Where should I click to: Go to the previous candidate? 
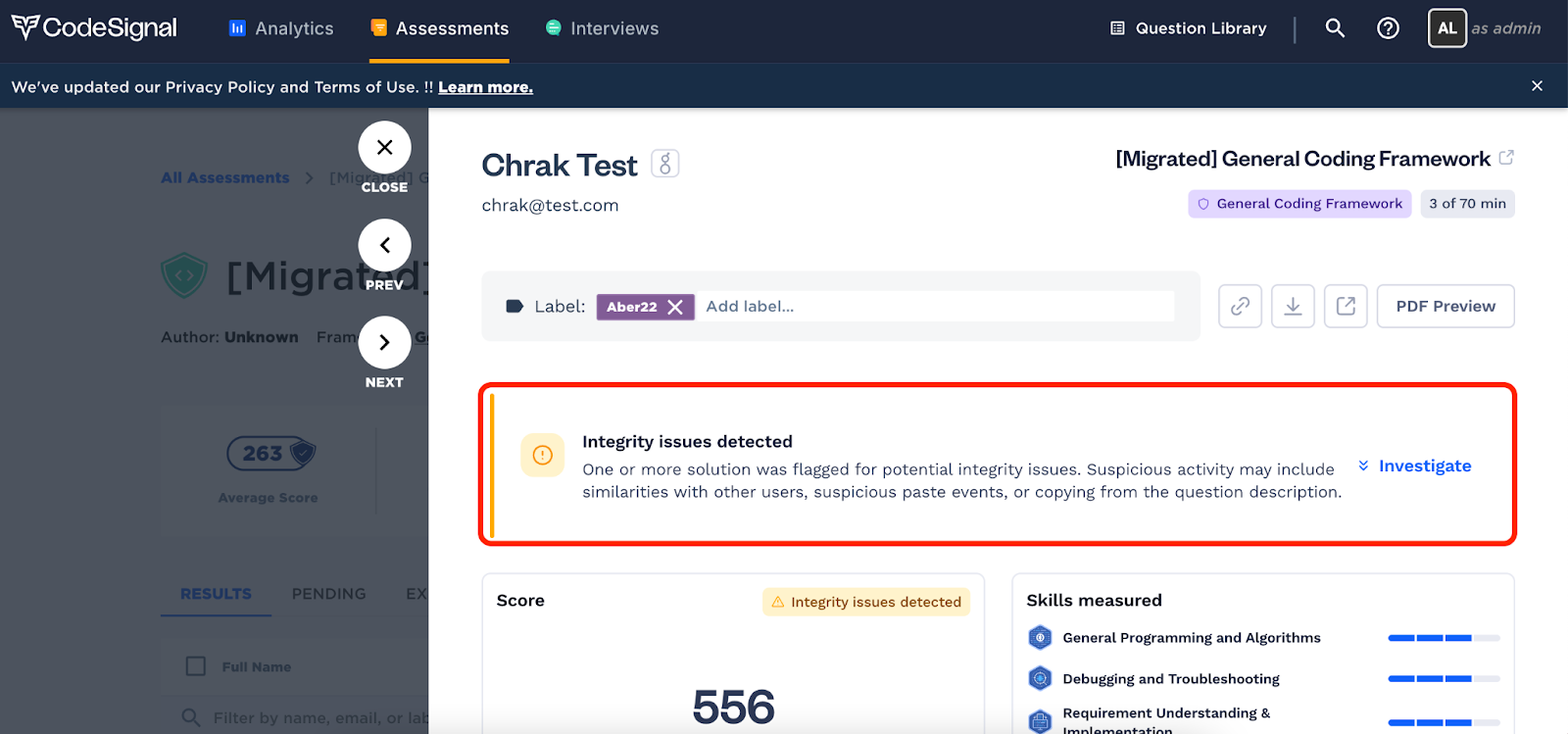tap(384, 245)
